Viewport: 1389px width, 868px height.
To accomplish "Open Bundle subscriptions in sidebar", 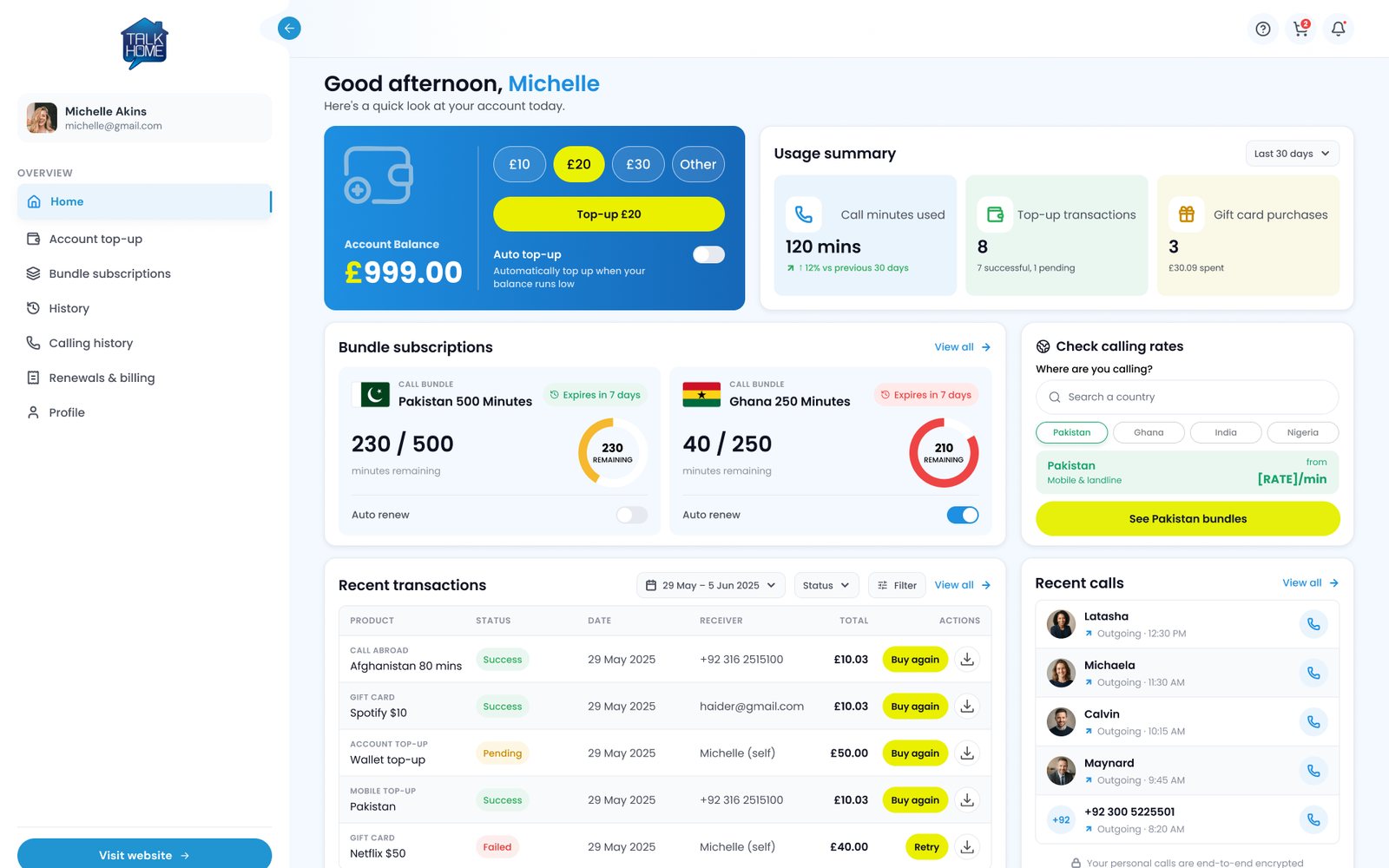I will [144, 273].
